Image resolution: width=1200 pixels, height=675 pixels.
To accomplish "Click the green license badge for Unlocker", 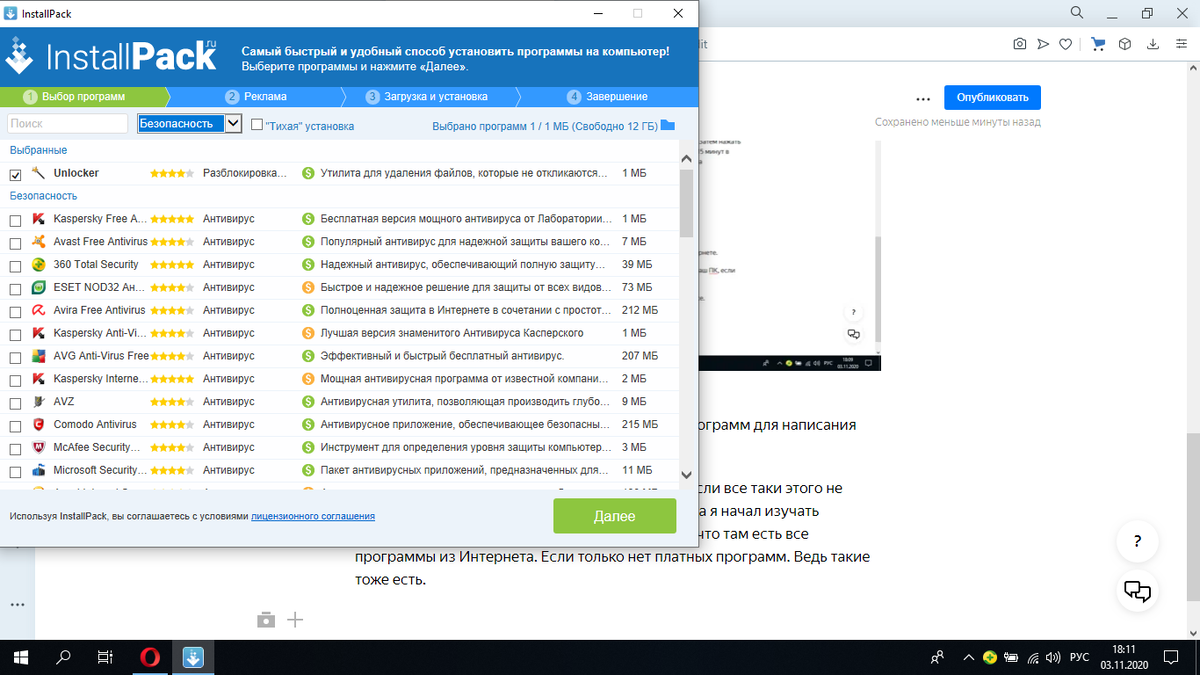I will tap(308, 173).
